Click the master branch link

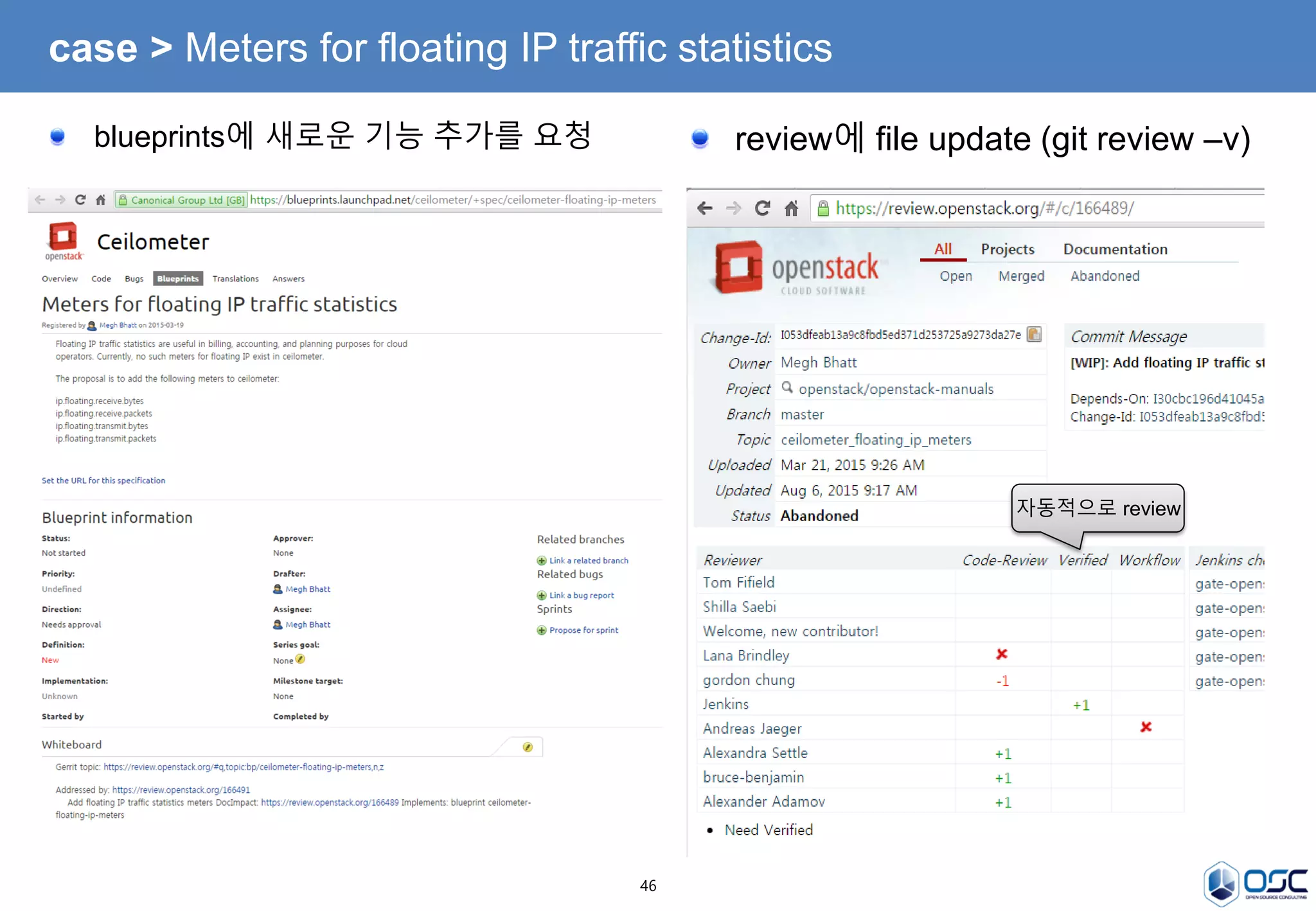[x=802, y=415]
